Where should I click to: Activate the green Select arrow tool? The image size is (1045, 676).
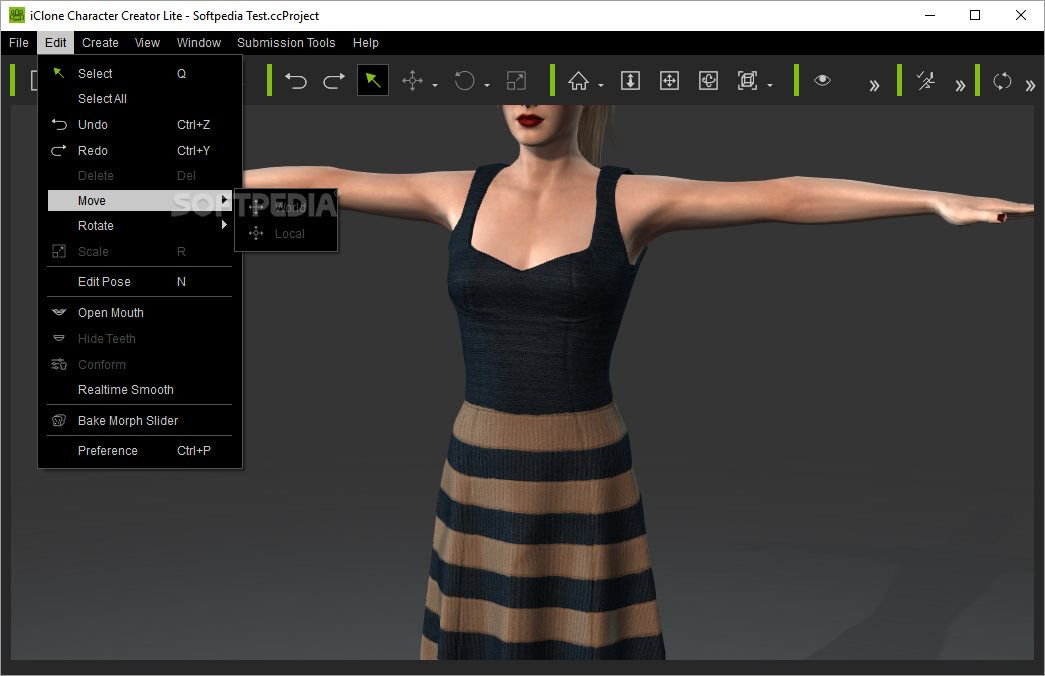(x=373, y=81)
